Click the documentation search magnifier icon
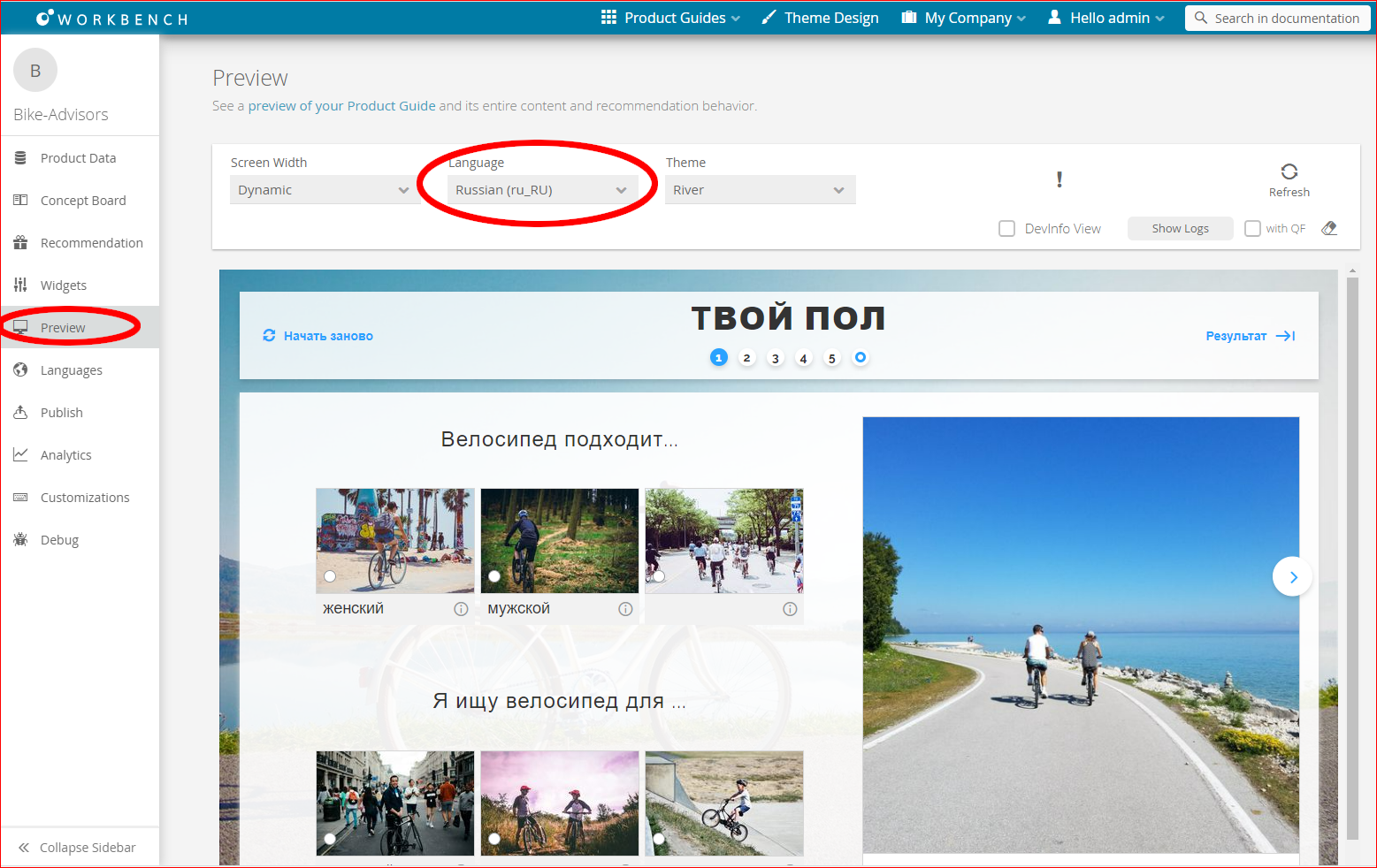1377x868 pixels. [x=1201, y=18]
